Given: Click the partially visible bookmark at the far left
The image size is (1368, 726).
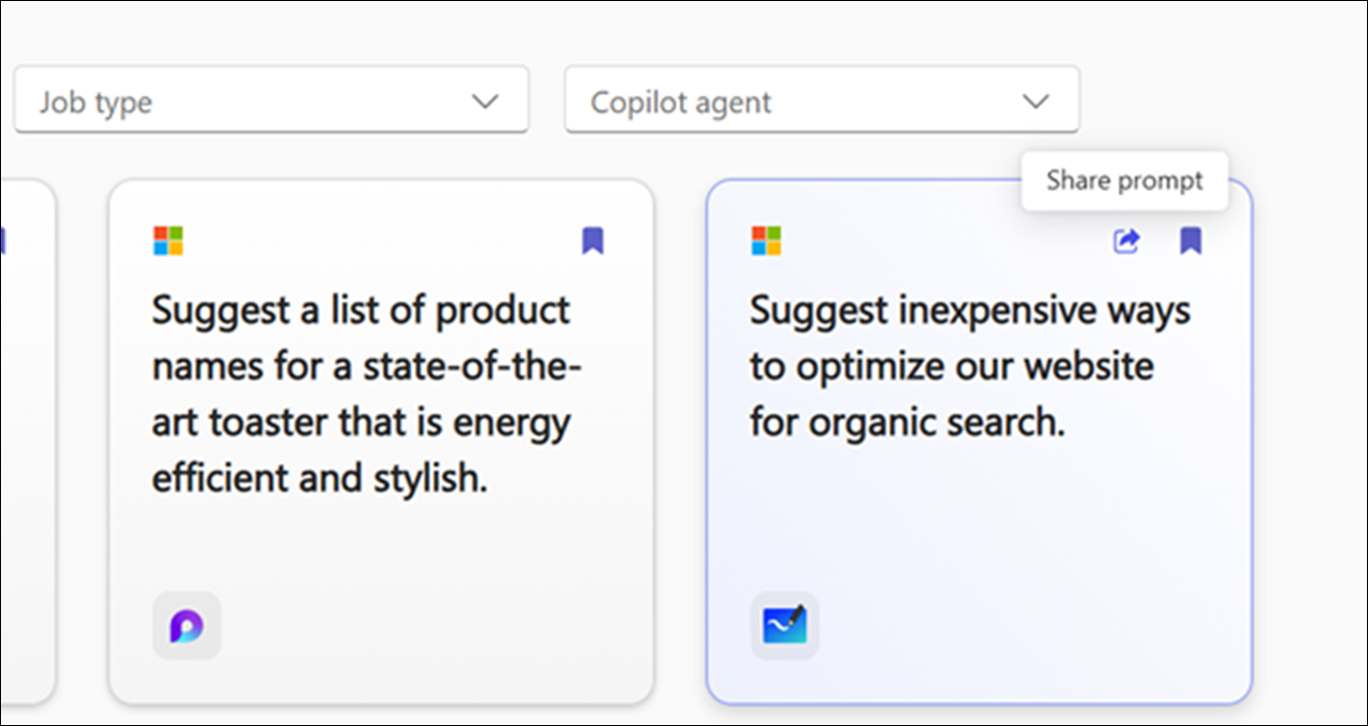Looking at the screenshot, I should pos(5,239).
